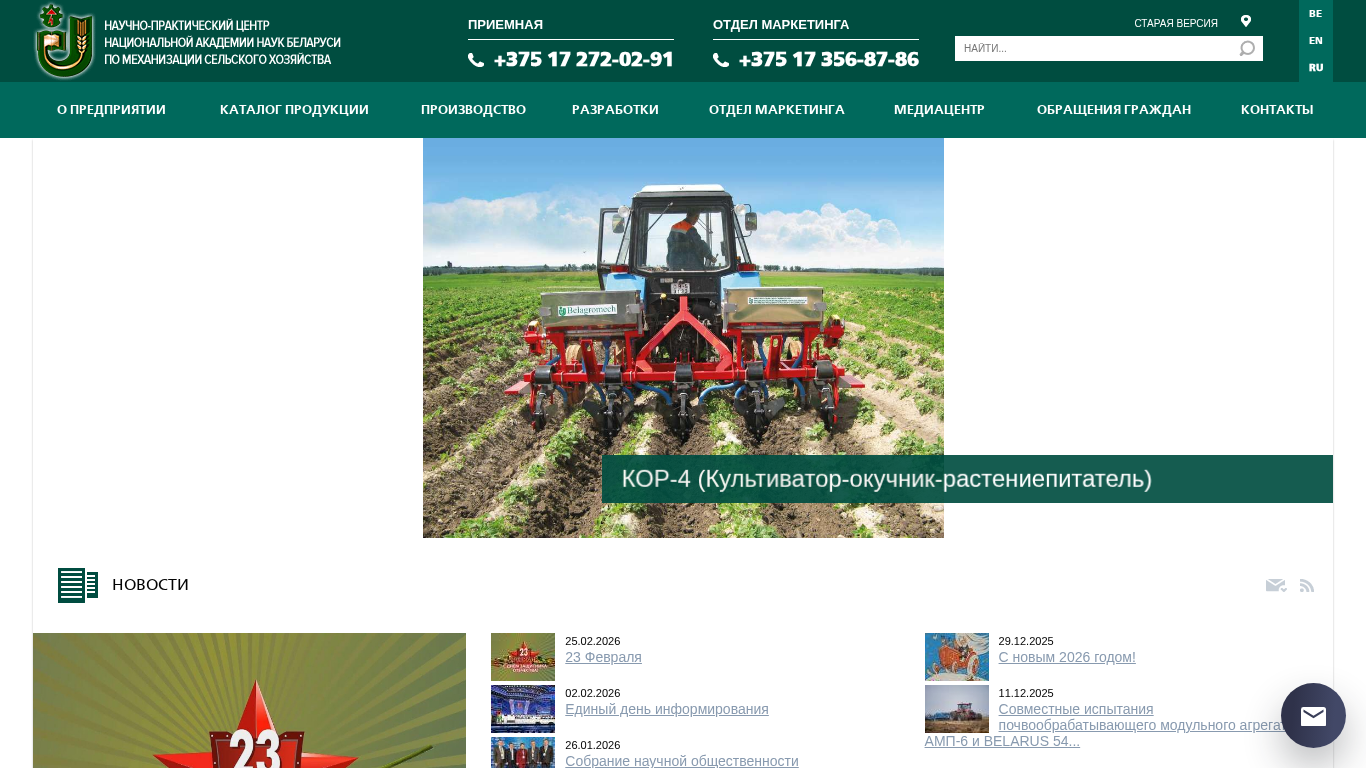Open the О ПРЕДПРИЯТИИ menu
Image resolution: width=1366 pixels, height=768 pixels.
(x=111, y=110)
